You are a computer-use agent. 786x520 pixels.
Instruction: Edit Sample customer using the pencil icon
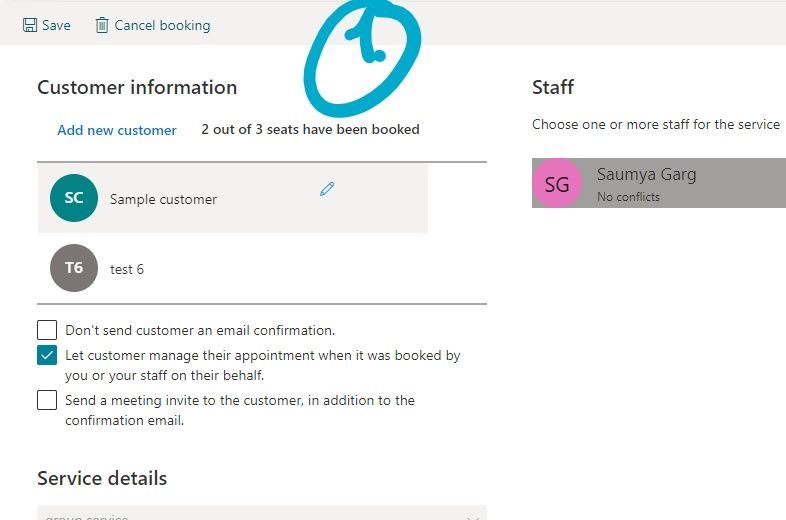pyautogui.click(x=327, y=189)
